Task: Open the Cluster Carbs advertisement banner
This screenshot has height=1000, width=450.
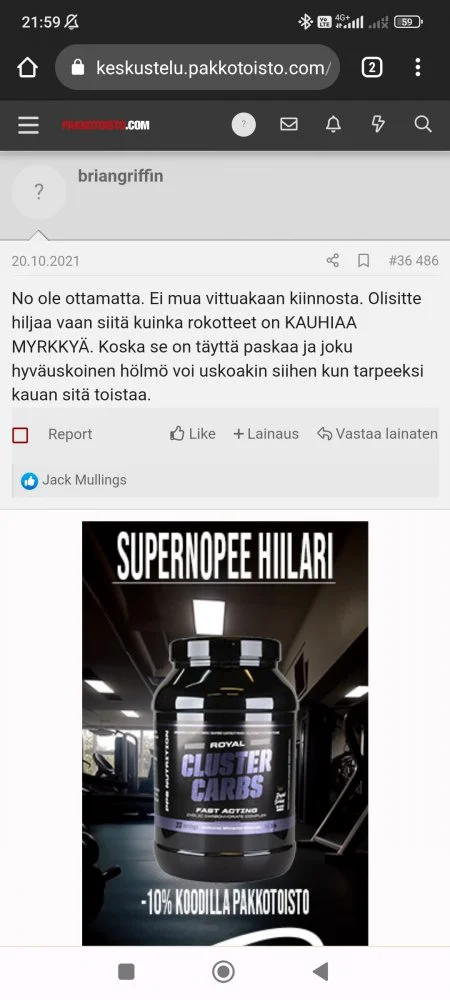Action: [x=225, y=733]
